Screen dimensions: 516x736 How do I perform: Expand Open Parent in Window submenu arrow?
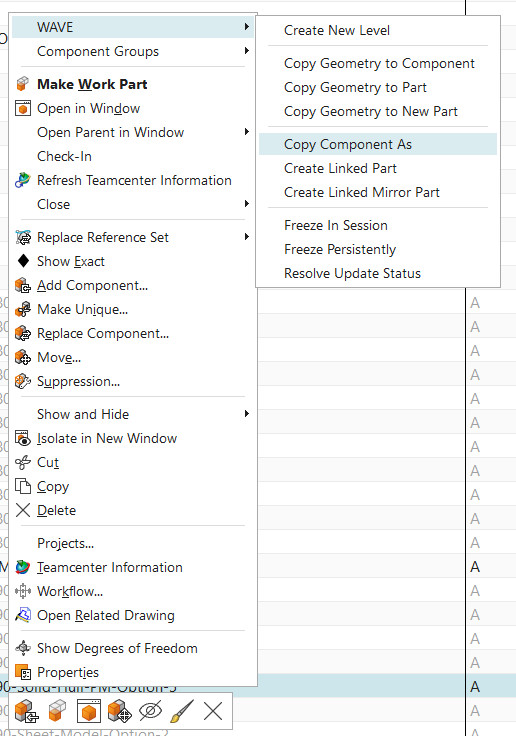point(246,132)
